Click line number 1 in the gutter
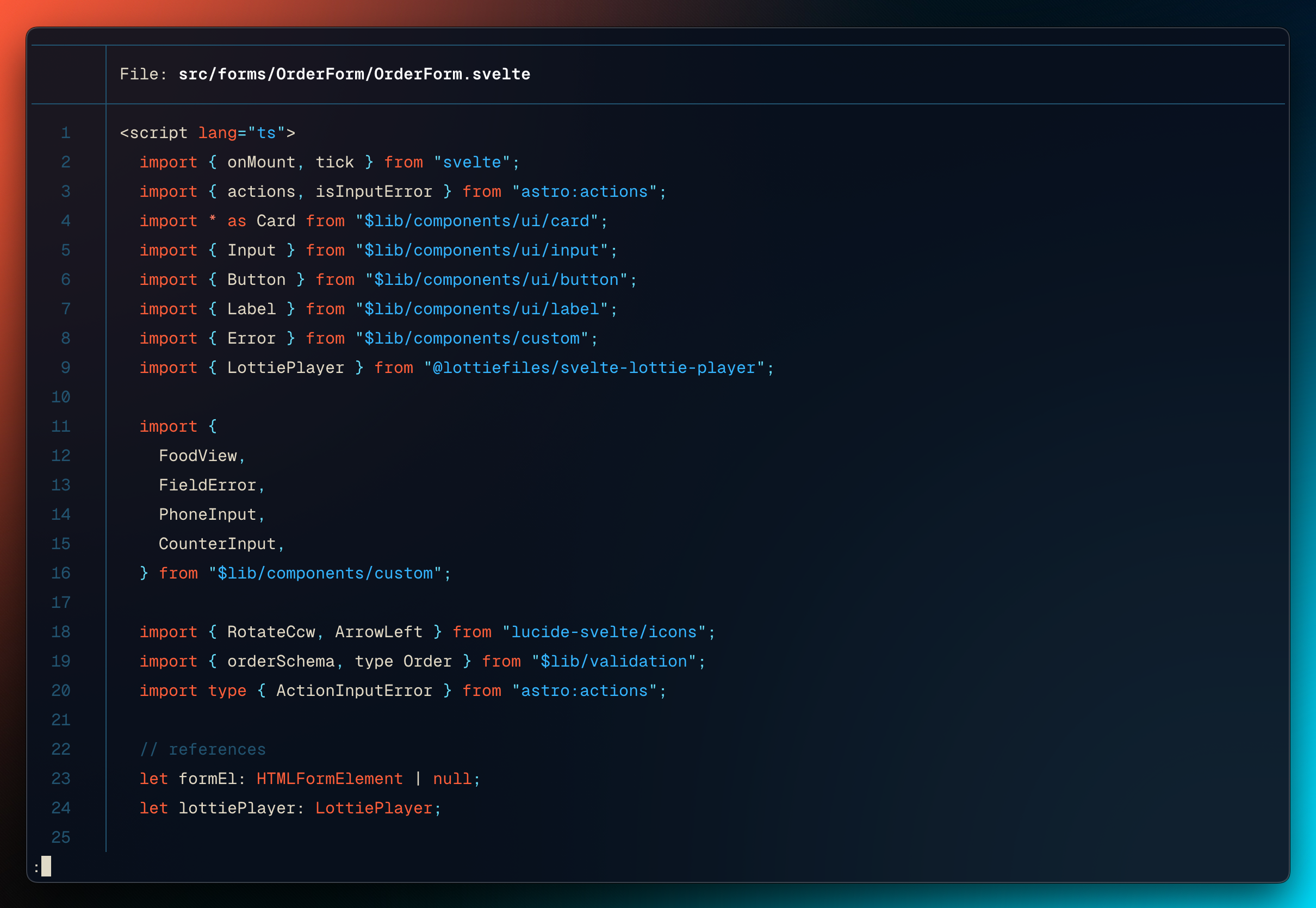Screen dimensions: 1316x908 (x=66, y=133)
